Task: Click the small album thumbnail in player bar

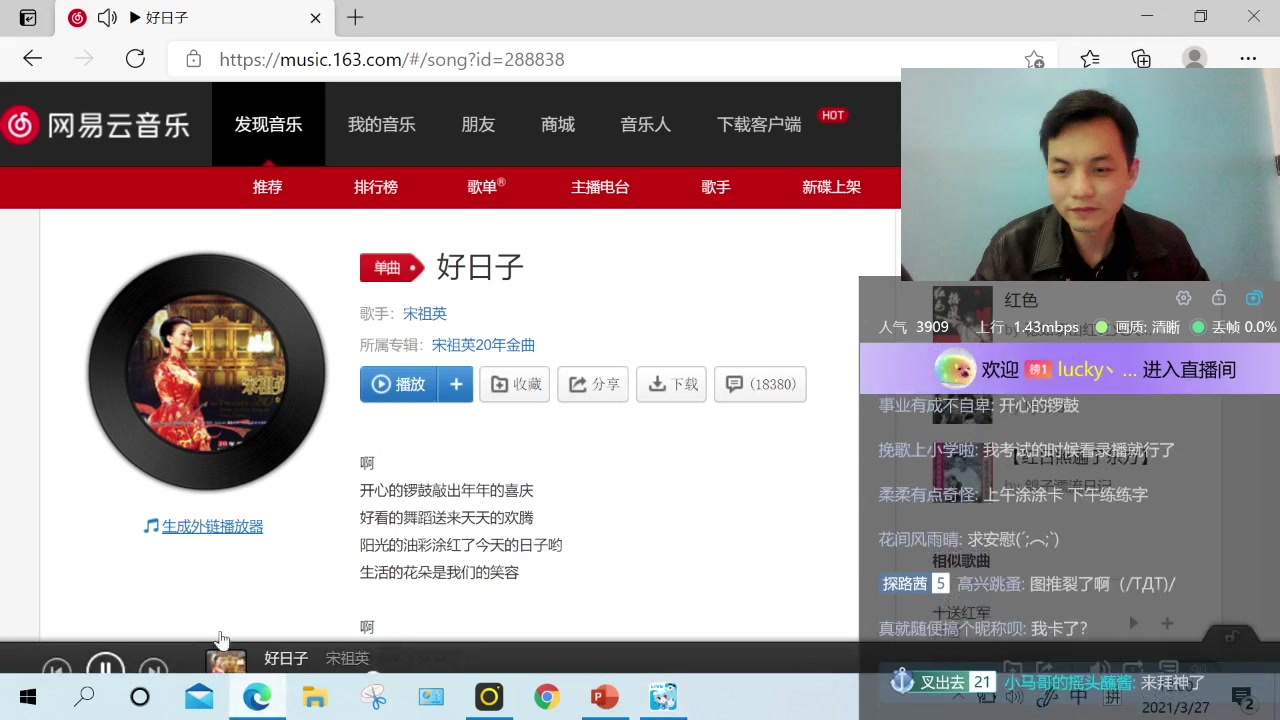Action: pos(226,661)
